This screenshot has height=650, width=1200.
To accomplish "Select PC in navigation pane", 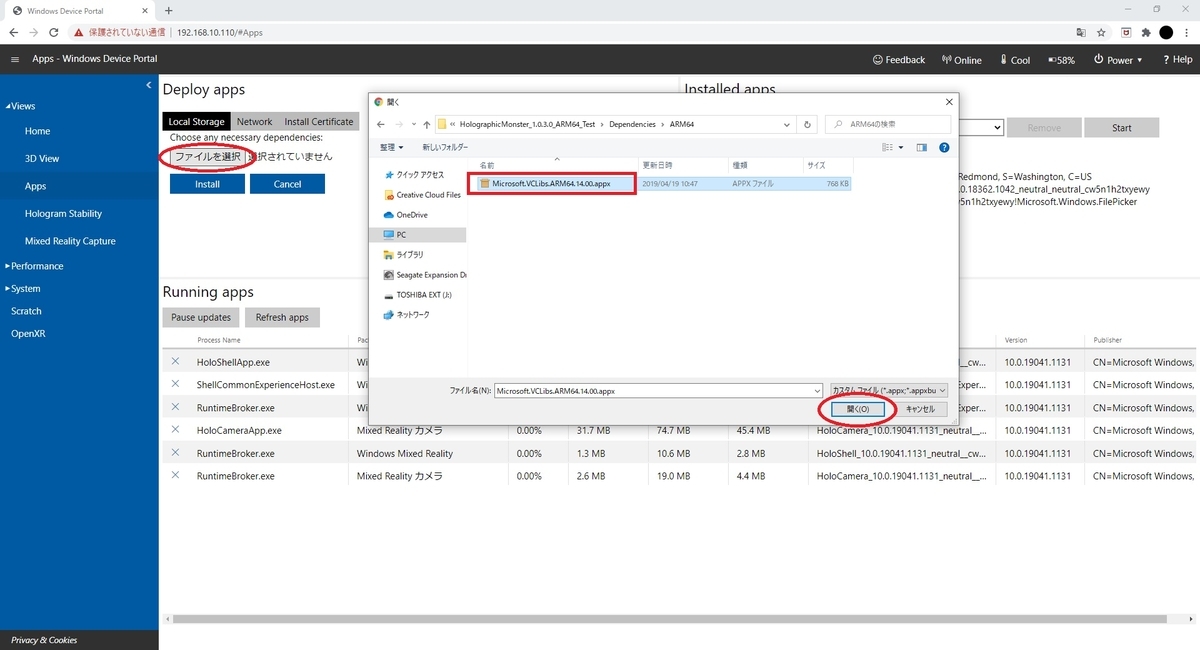I will [395, 235].
